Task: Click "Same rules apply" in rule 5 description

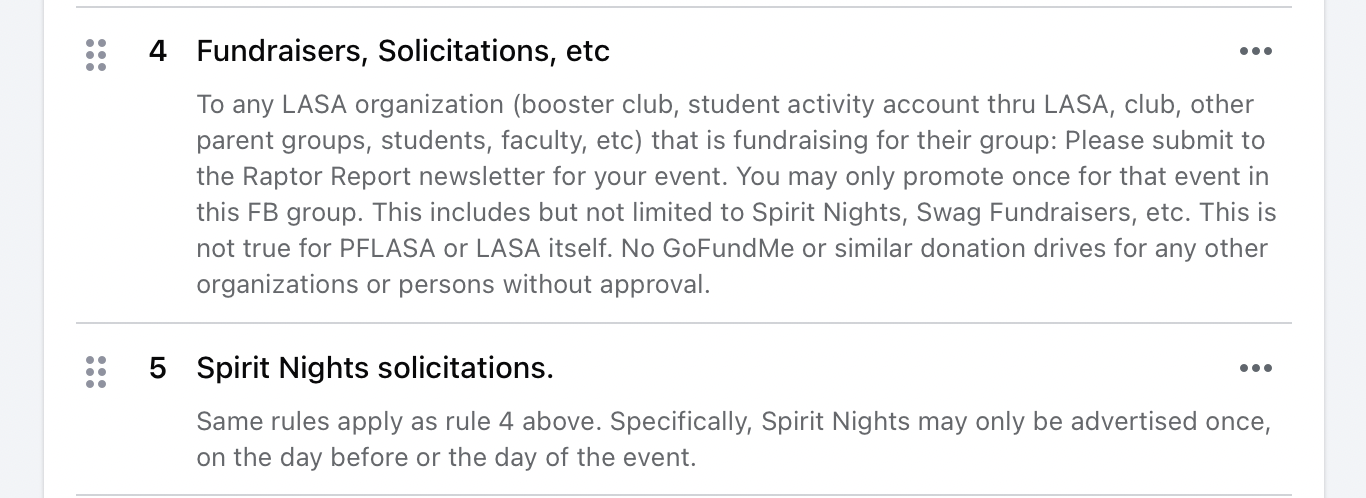Action: tap(286, 421)
